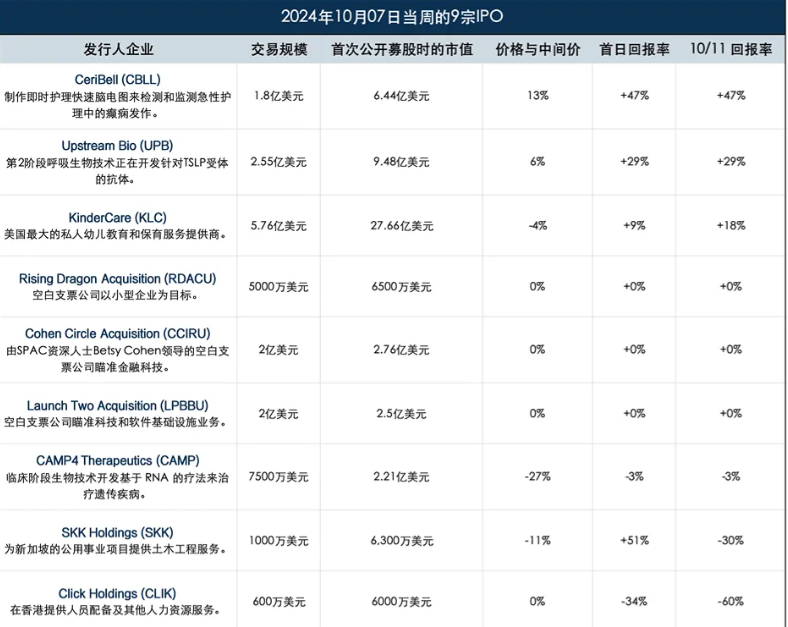
Task: Click Launch Two market cap 2.5亿美元
Action: 401,413
